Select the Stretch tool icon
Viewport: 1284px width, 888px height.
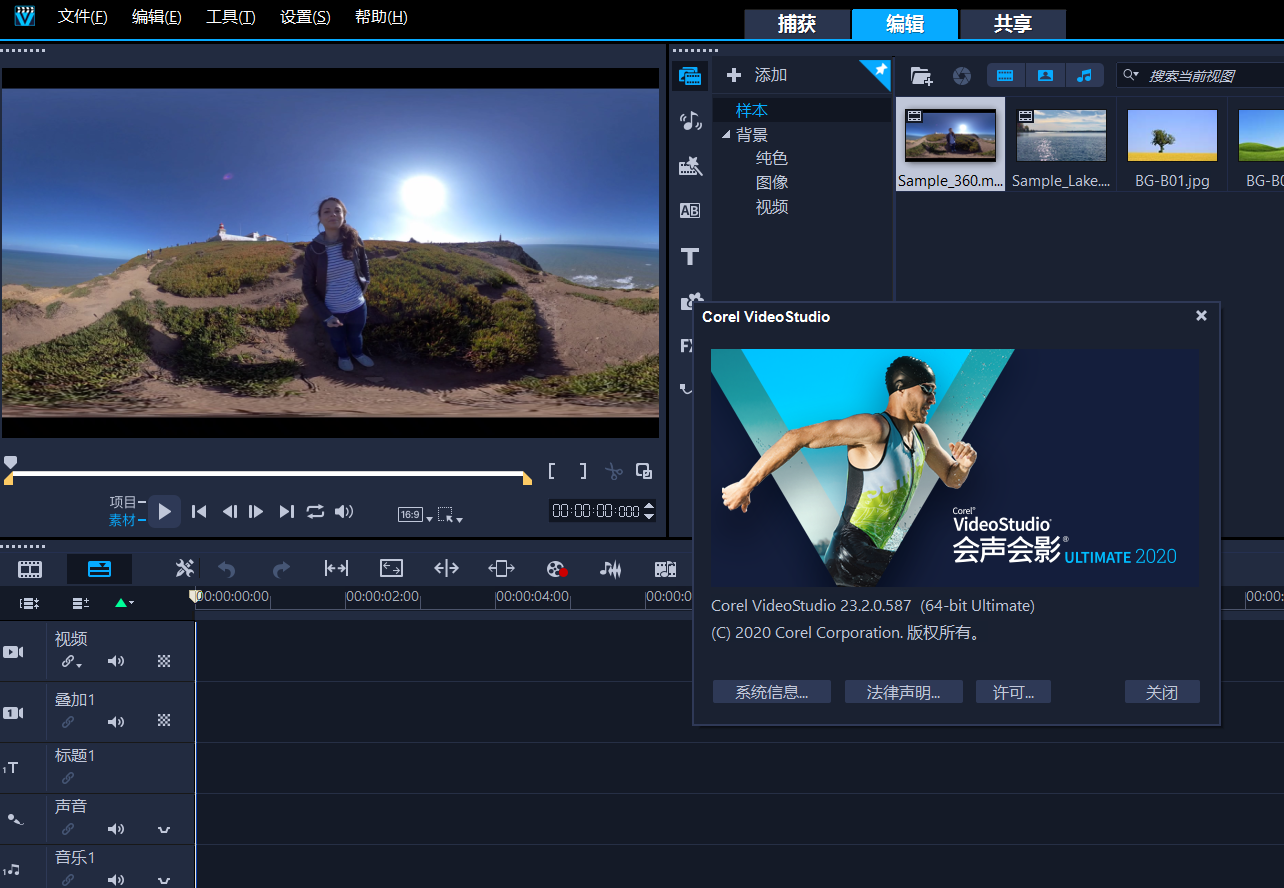(391, 569)
